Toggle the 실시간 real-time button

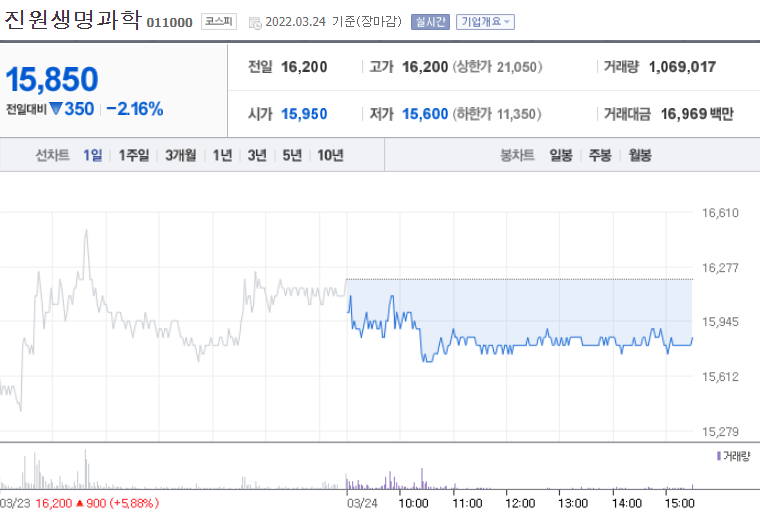coord(430,22)
